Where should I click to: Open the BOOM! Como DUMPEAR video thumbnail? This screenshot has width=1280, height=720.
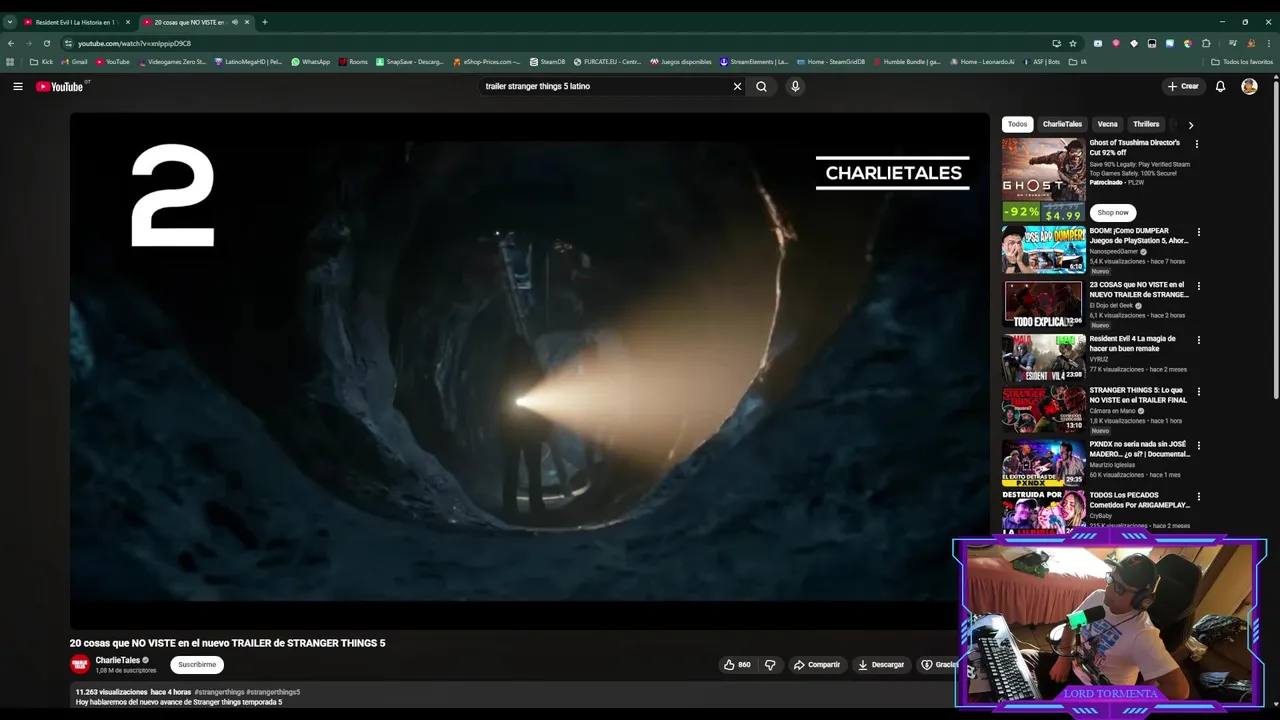pyautogui.click(x=1043, y=249)
